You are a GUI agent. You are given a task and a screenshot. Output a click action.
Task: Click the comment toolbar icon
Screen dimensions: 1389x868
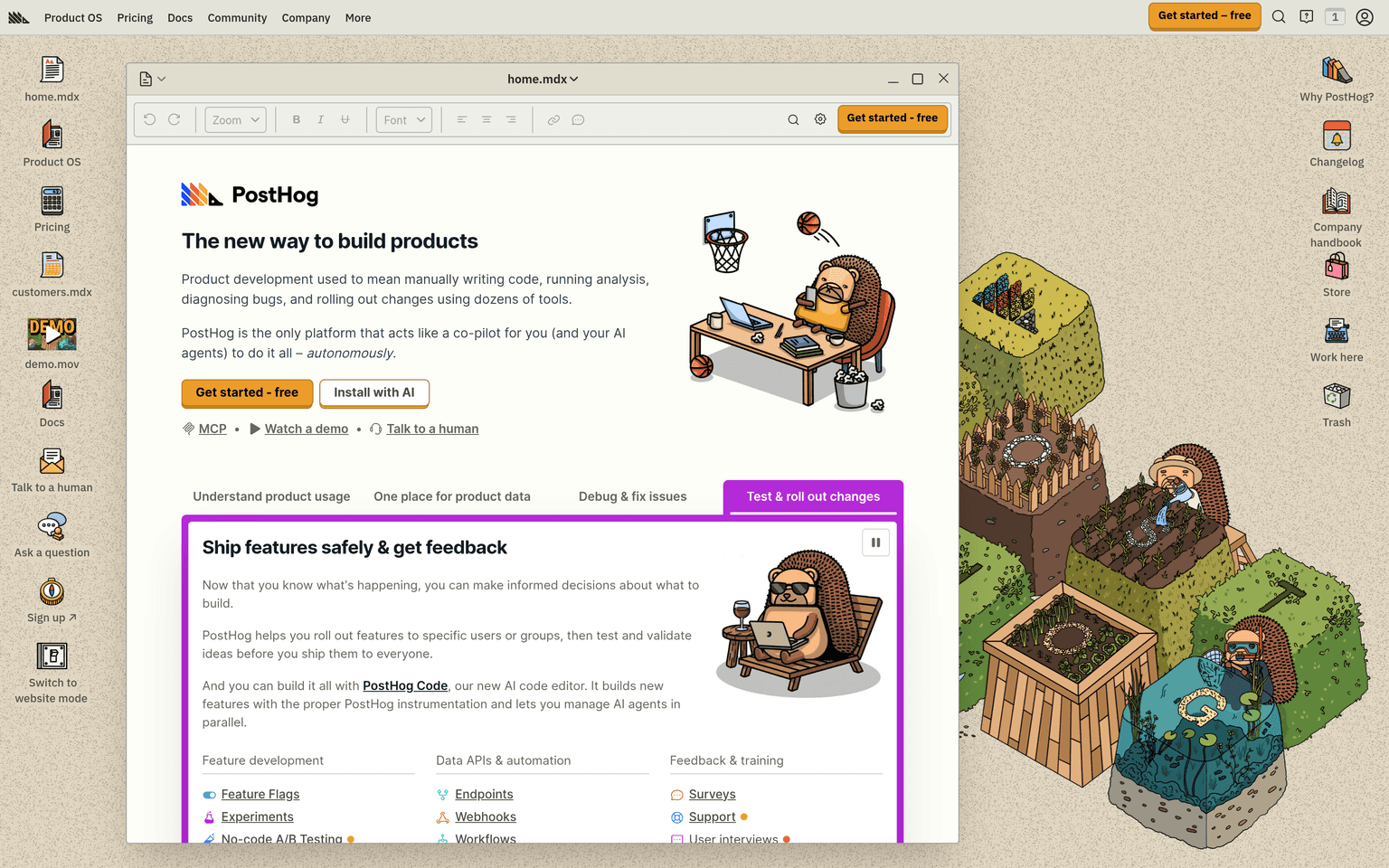point(578,119)
